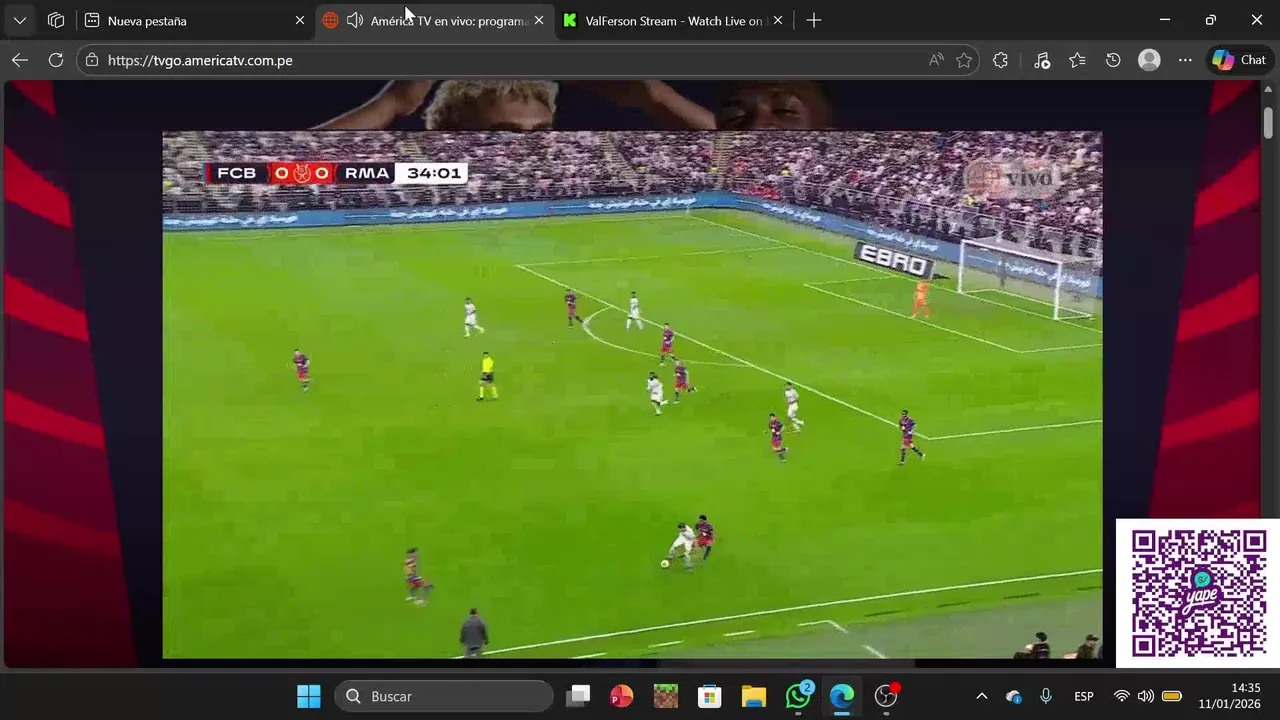The width and height of the screenshot is (1280, 720).
Task: Reload the current page
Action: pos(56,60)
